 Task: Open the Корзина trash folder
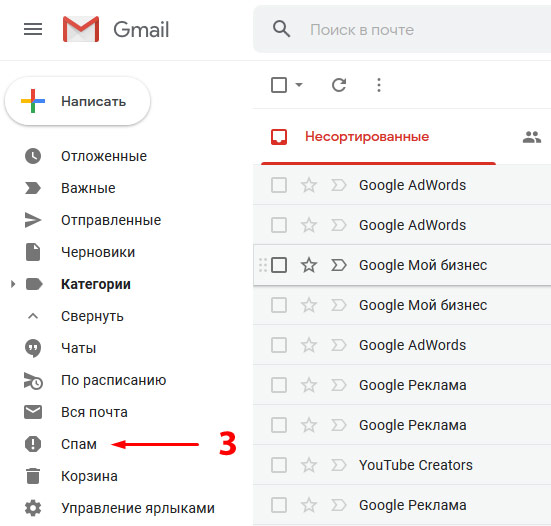[89, 476]
